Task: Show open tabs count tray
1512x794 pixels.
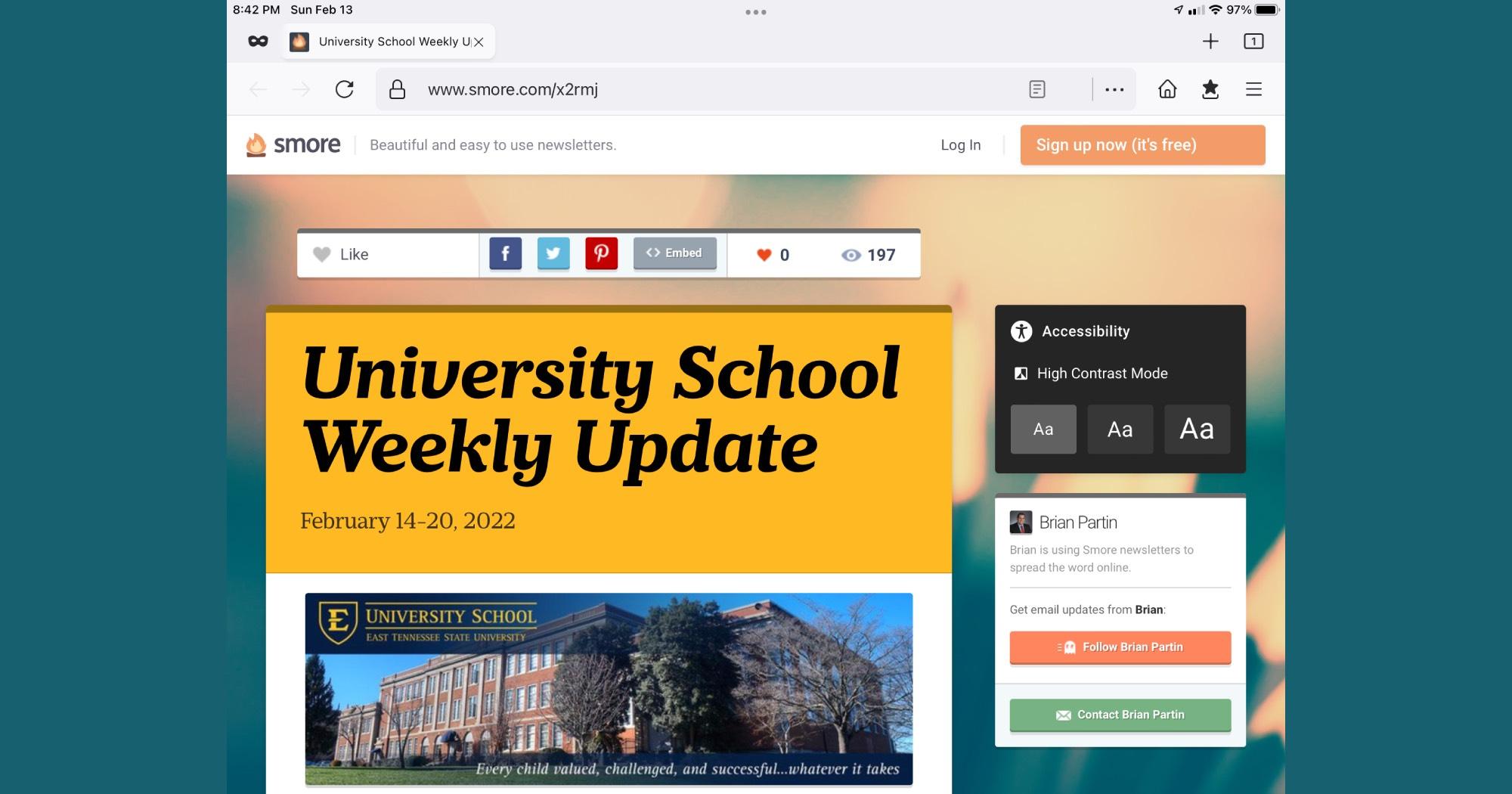Action: coord(1253,42)
